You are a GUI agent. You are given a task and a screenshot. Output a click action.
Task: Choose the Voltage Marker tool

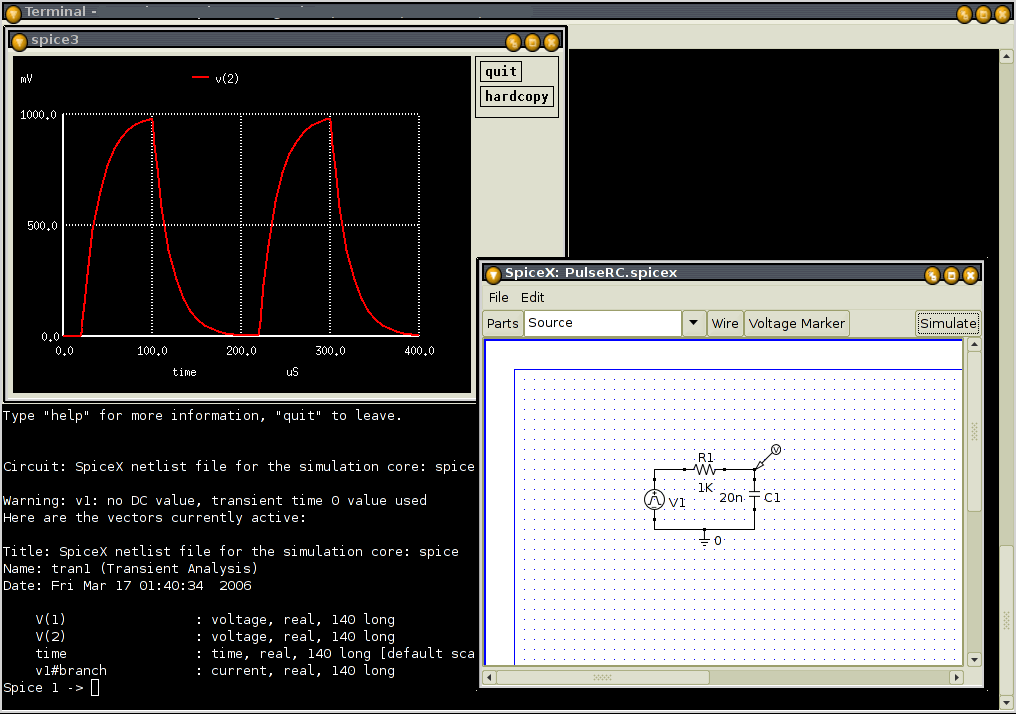[797, 323]
